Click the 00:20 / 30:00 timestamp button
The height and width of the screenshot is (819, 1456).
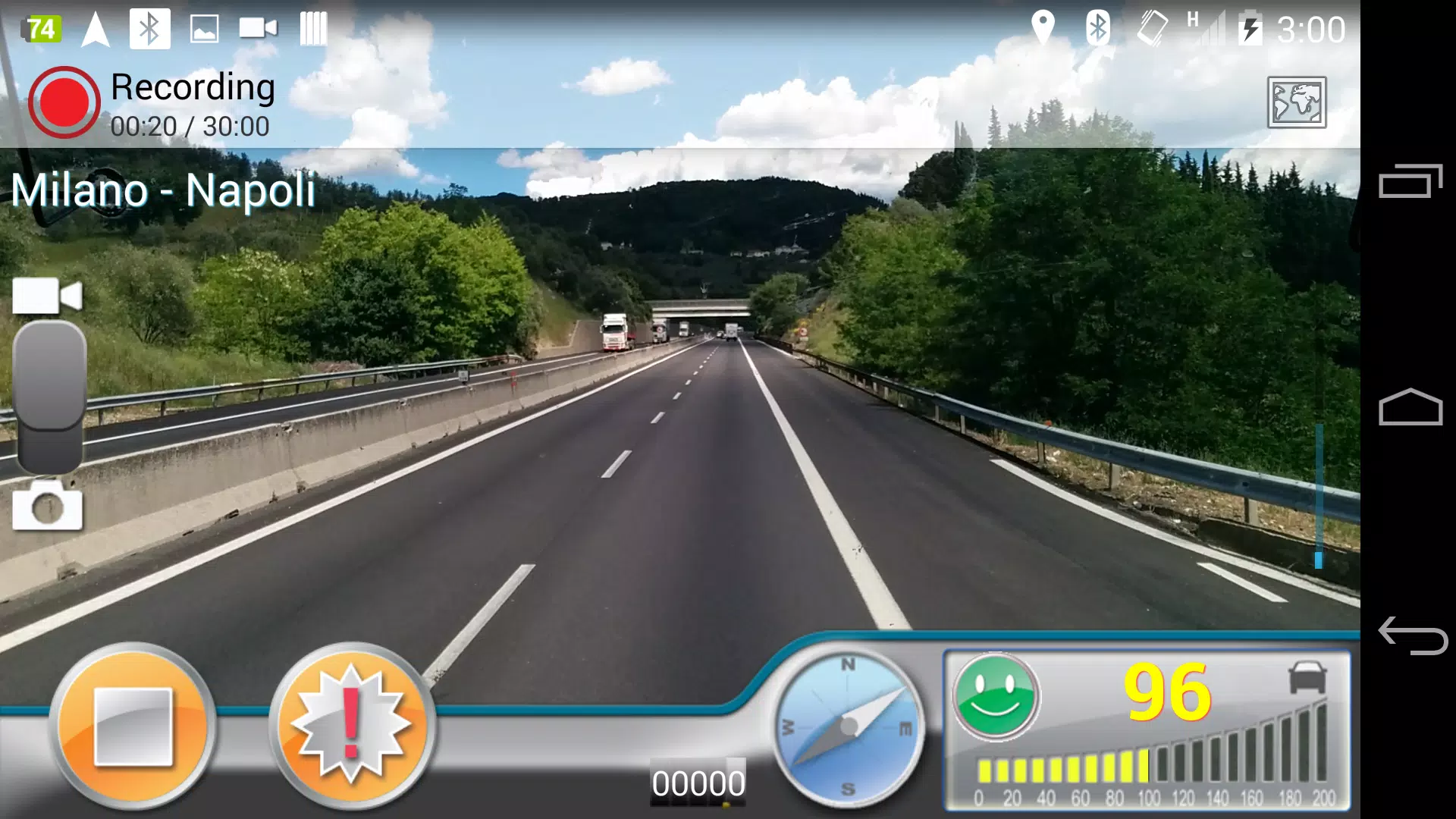pos(191,125)
